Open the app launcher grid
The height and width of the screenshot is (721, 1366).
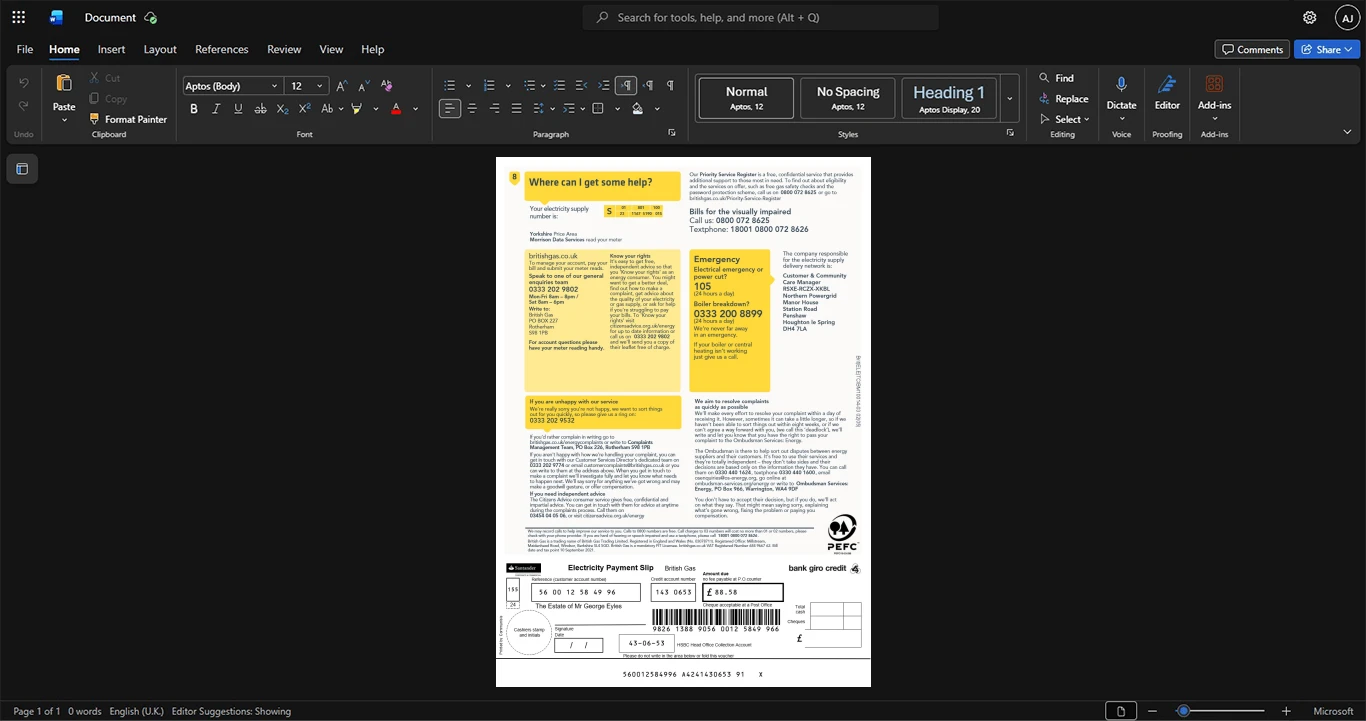tap(18, 17)
